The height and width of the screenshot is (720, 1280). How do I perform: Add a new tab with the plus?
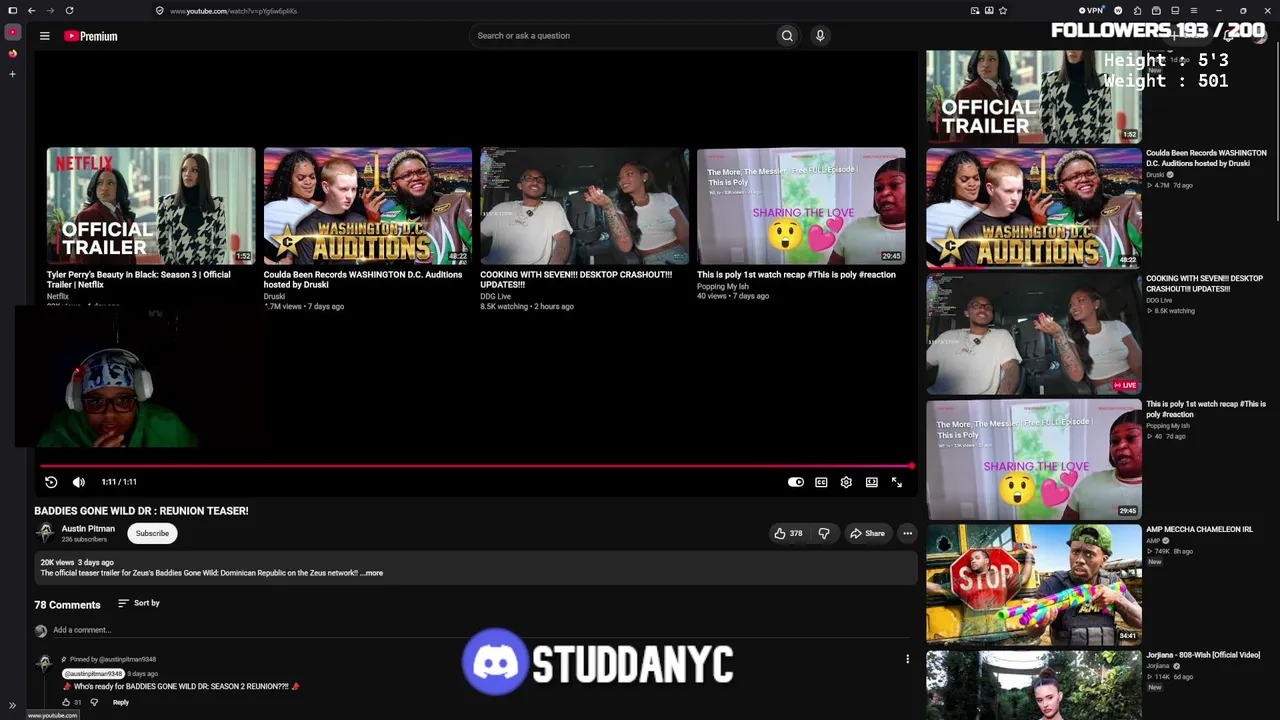pyautogui.click(x=13, y=74)
